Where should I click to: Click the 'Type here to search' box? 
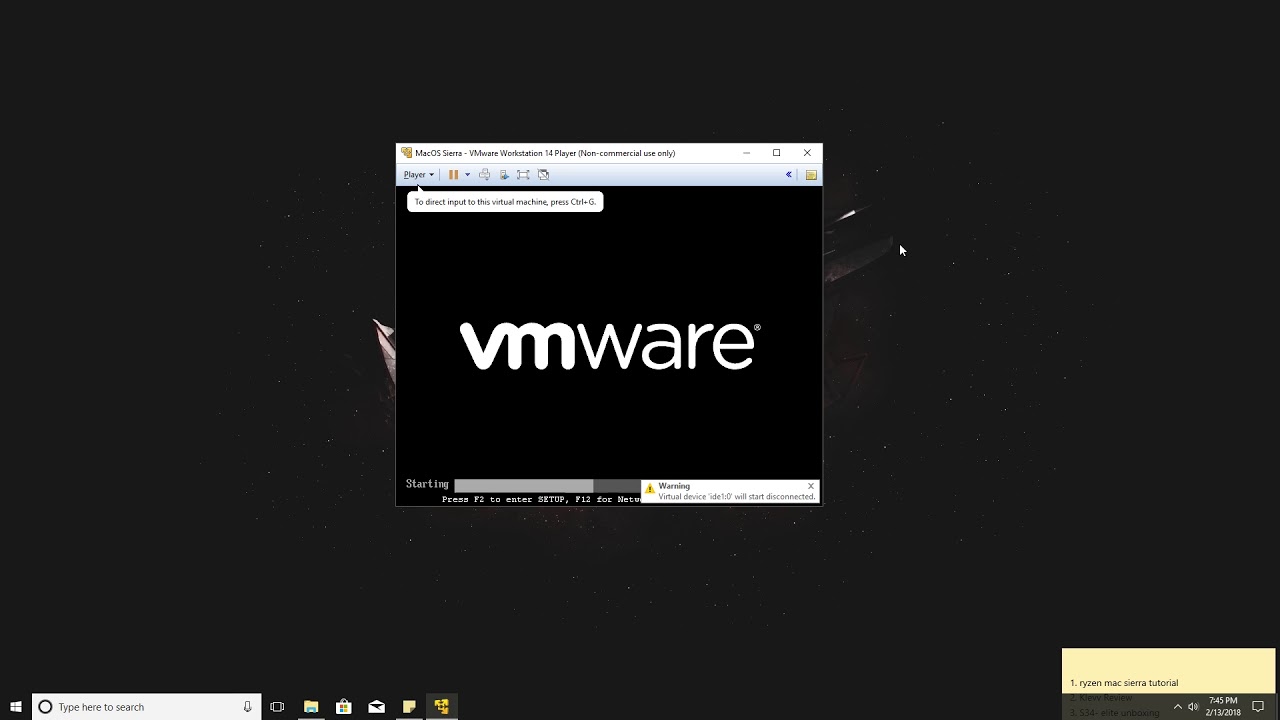(147, 707)
